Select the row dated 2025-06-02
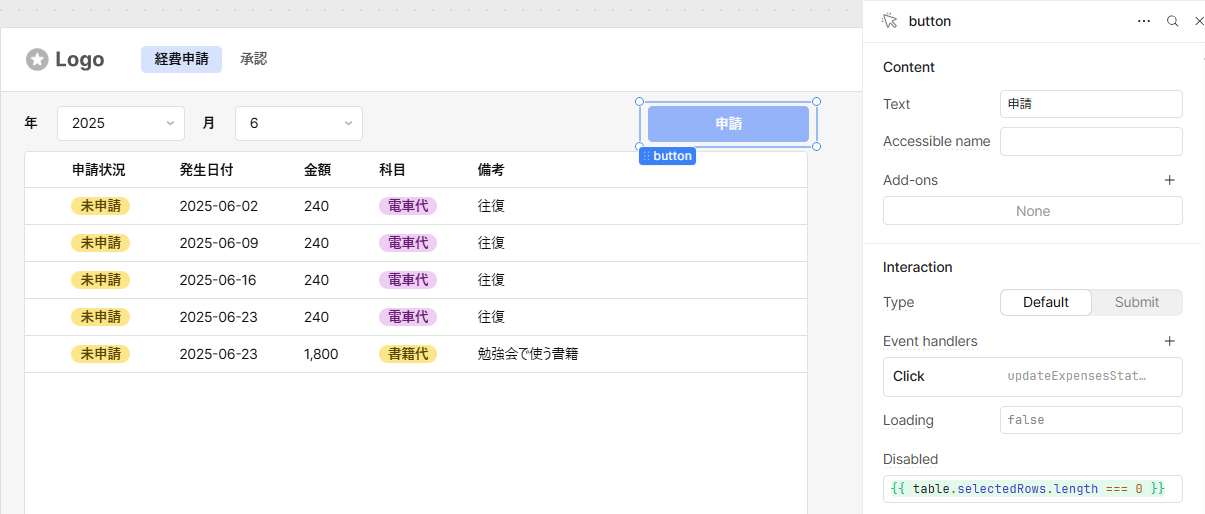The height and width of the screenshot is (514, 1205). point(416,206)
